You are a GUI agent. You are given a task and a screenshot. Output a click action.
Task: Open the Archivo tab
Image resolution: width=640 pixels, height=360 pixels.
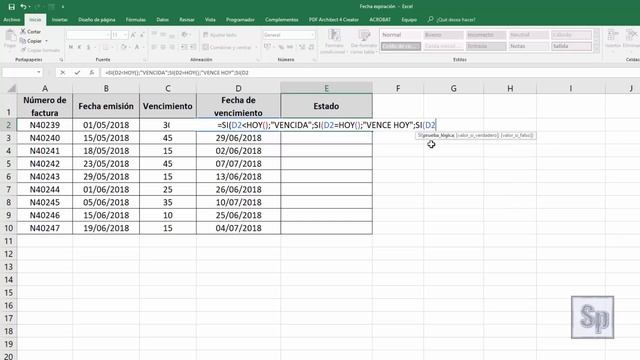[x=12, y=20]
